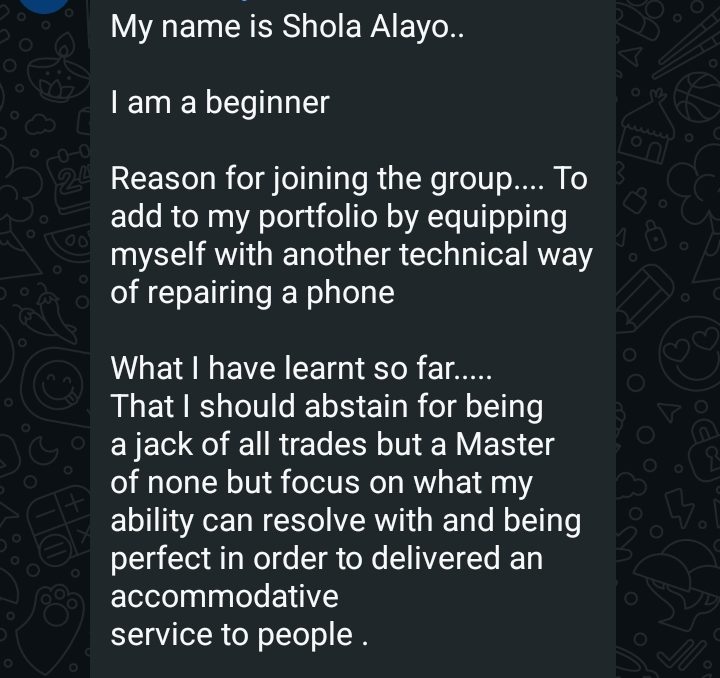Click the "perfect in order to delivered an" line

(x=326, y=559)
